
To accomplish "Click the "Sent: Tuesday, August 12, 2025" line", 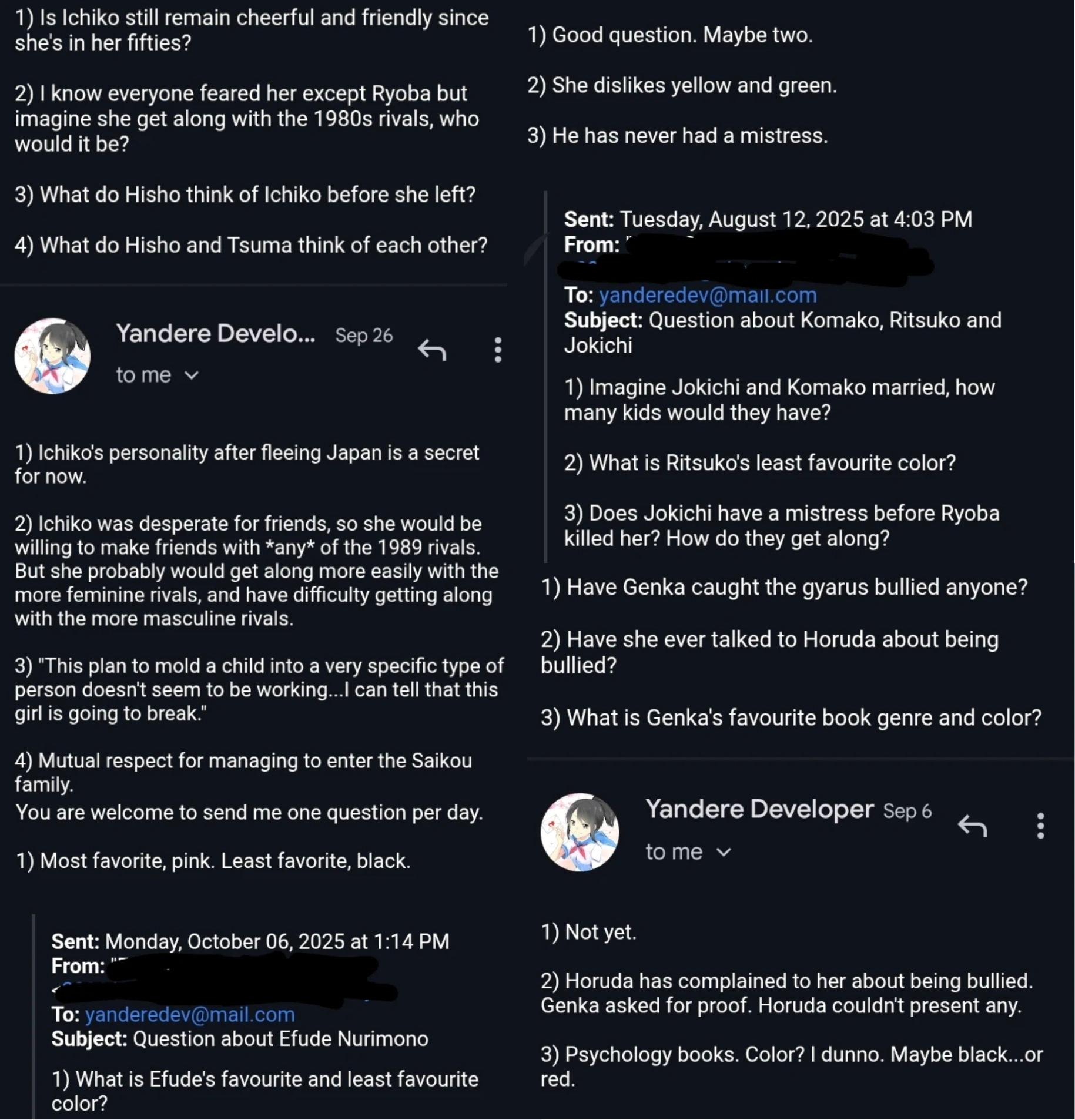I will (x=768, y=219).
